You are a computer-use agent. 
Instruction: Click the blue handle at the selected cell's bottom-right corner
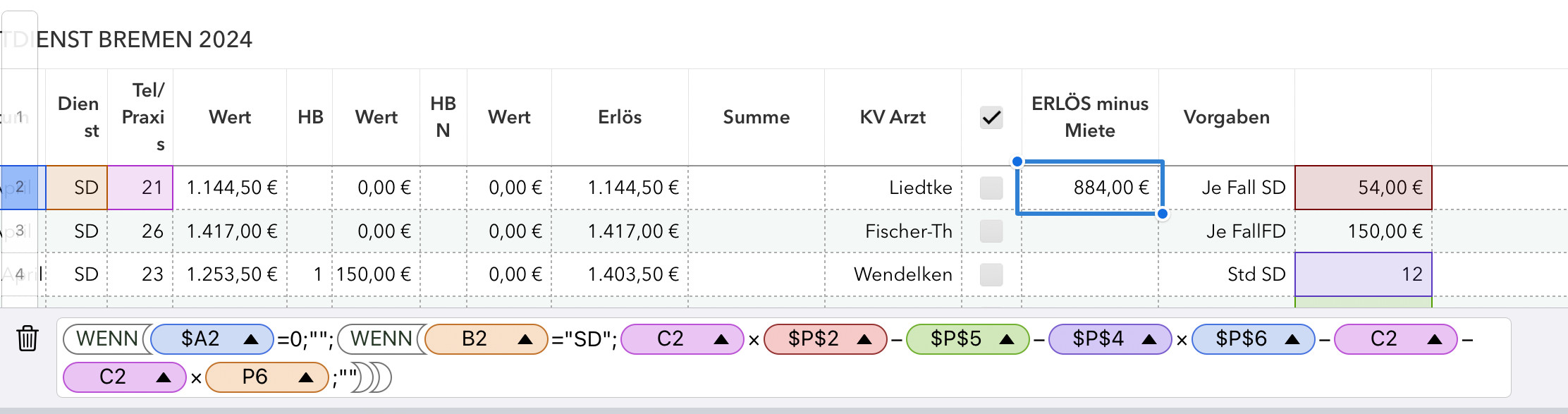(1162, 213)
